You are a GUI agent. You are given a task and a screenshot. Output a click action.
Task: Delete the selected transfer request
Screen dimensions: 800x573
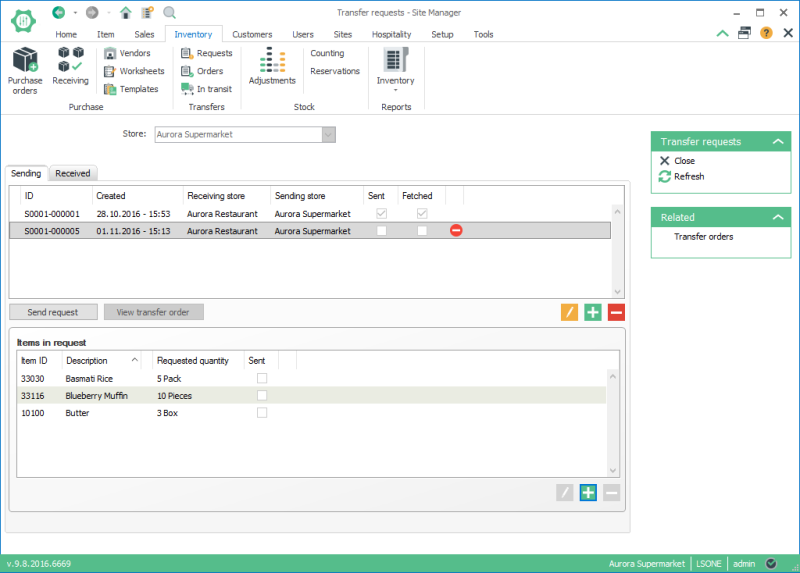(616, 312)
